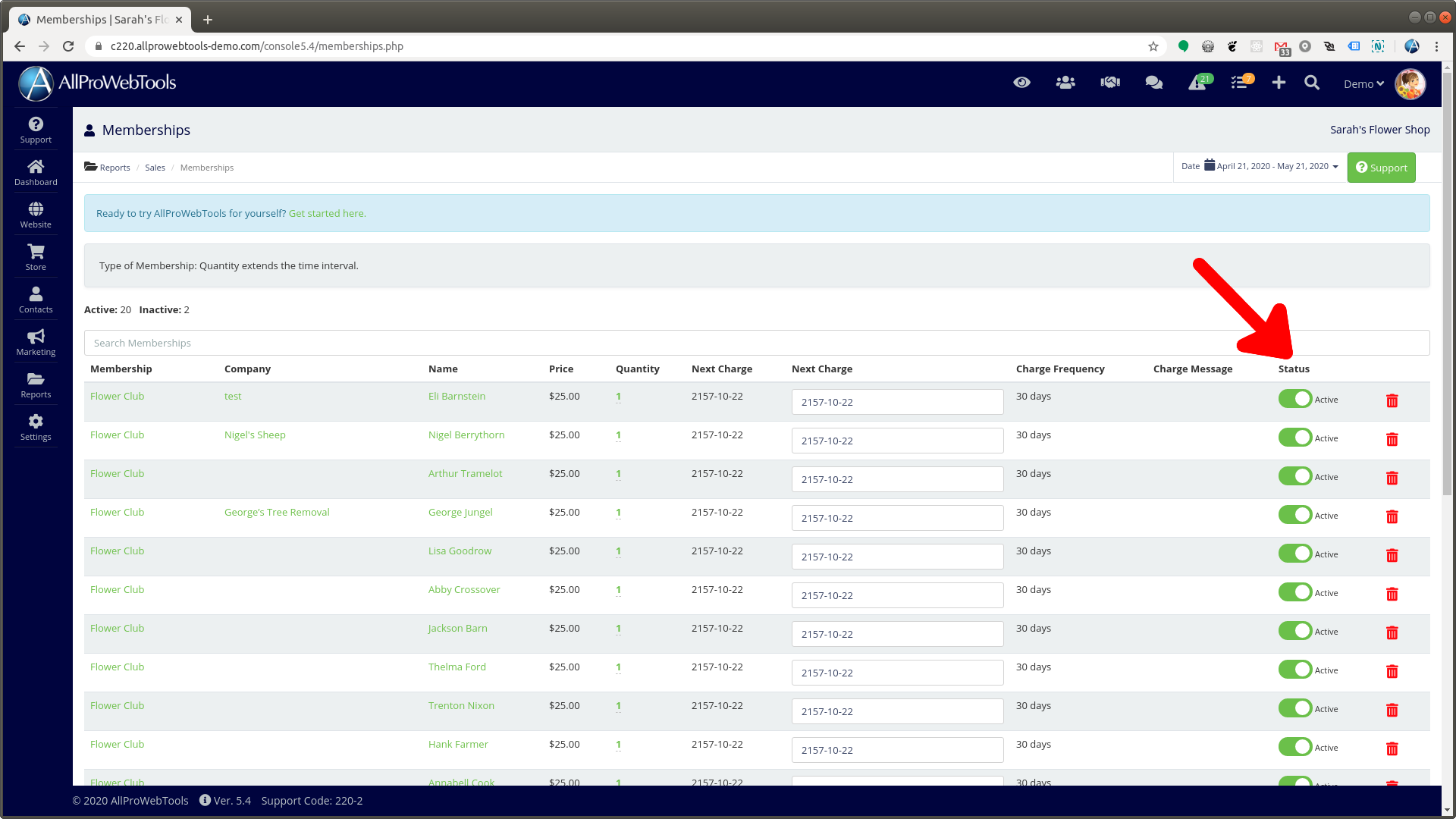Toggle Active status for Nigel Berrythorn

(x=1294, y=438)
